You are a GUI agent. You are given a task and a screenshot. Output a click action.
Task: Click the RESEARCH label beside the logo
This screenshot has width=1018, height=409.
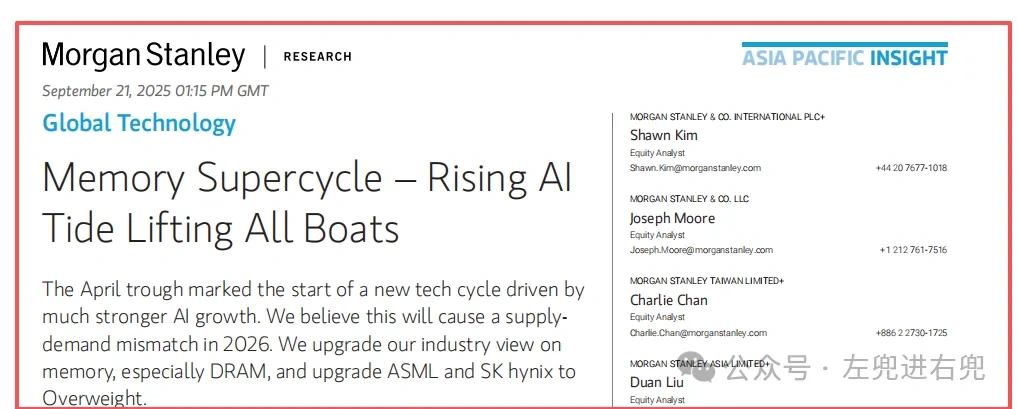pyautogui.click(x=317, y=57)
